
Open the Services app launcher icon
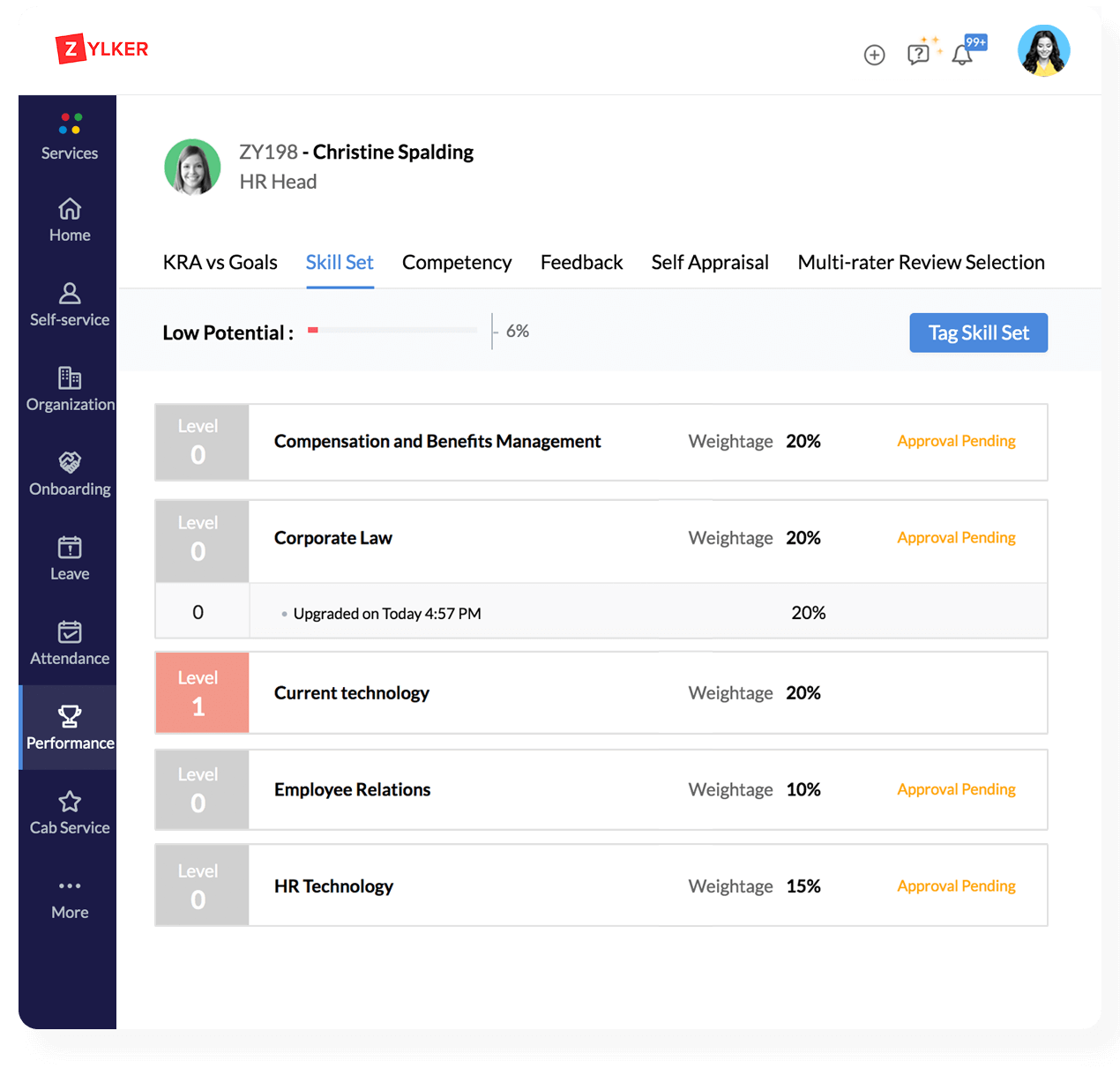point(70,123)
